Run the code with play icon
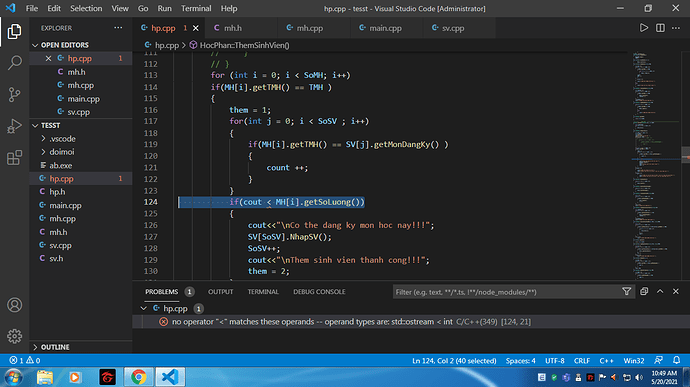This screenshot has height=387, width=690. [644, 28]
